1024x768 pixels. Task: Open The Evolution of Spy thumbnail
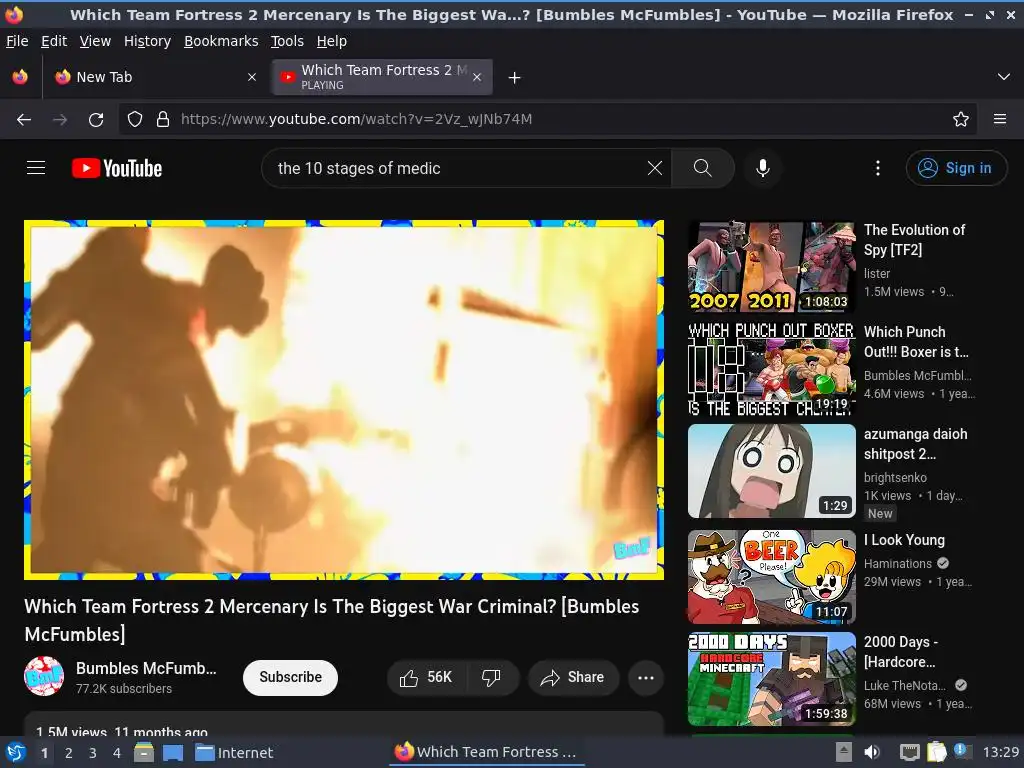(771, 267)
